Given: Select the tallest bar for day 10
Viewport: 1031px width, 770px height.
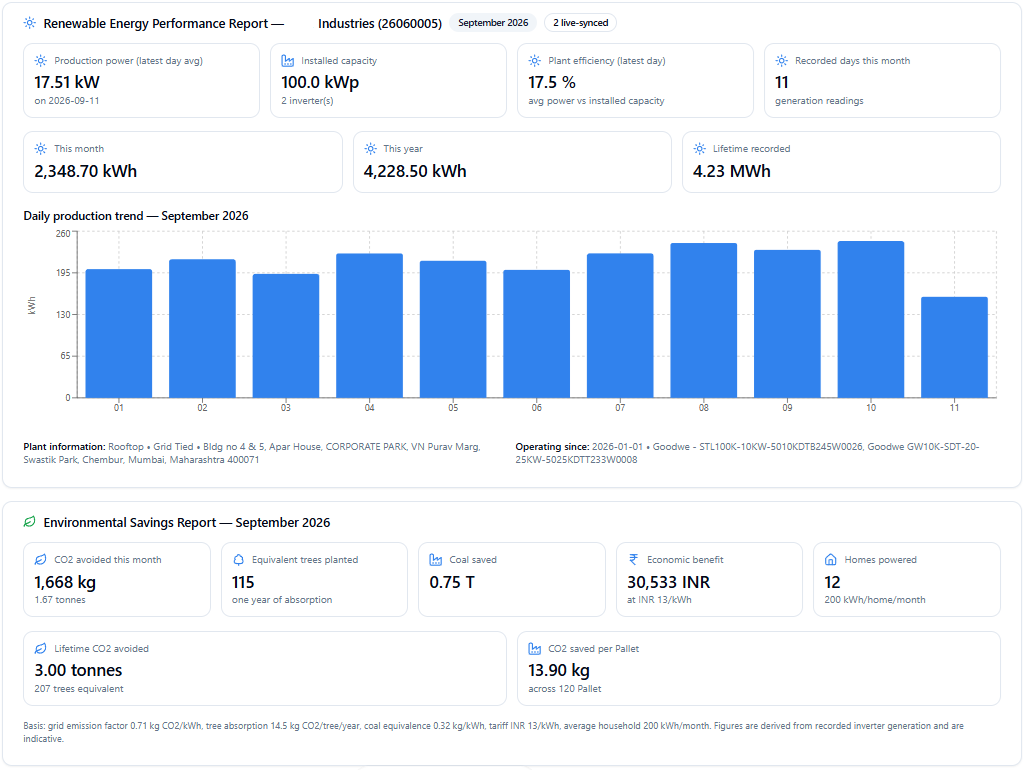Looking at the screenshot, I should point(871,320).
